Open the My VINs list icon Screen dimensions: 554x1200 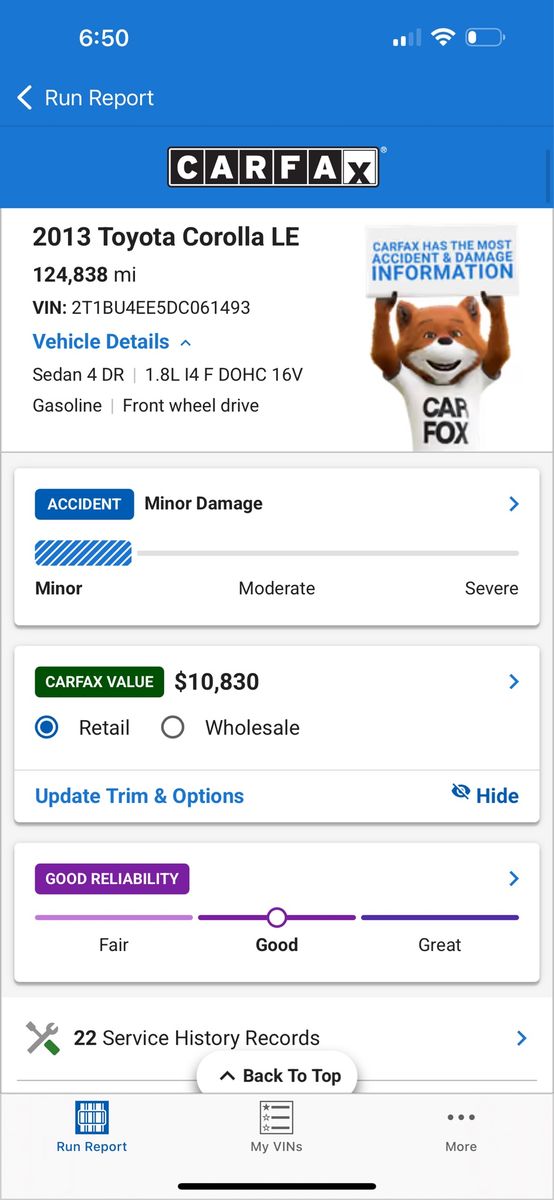276,1117
